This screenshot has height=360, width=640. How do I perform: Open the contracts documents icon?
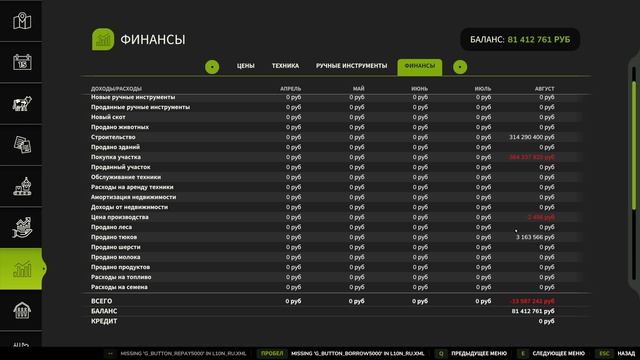(22, 144)
